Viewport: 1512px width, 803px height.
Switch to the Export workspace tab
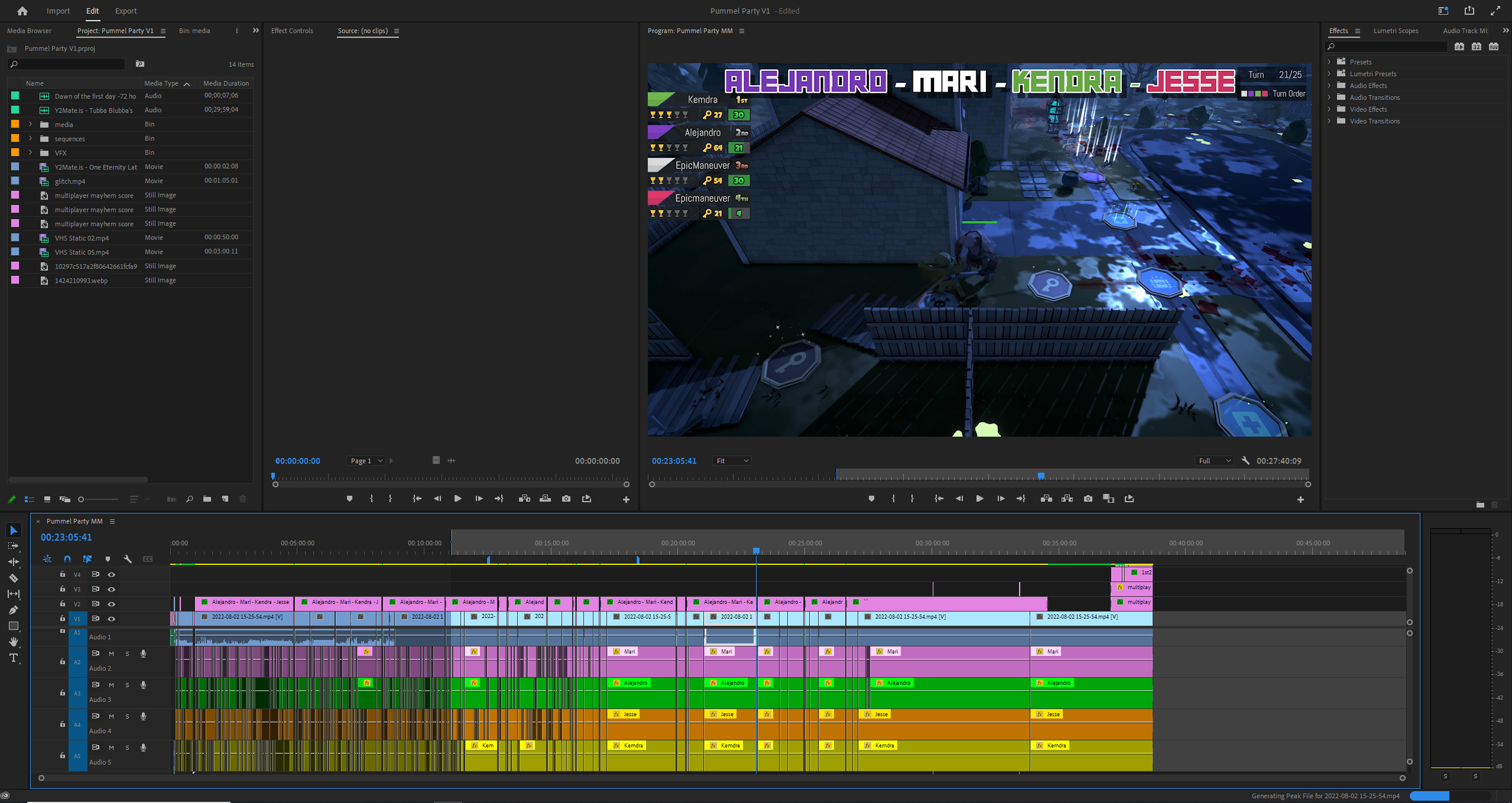(125, 11)
